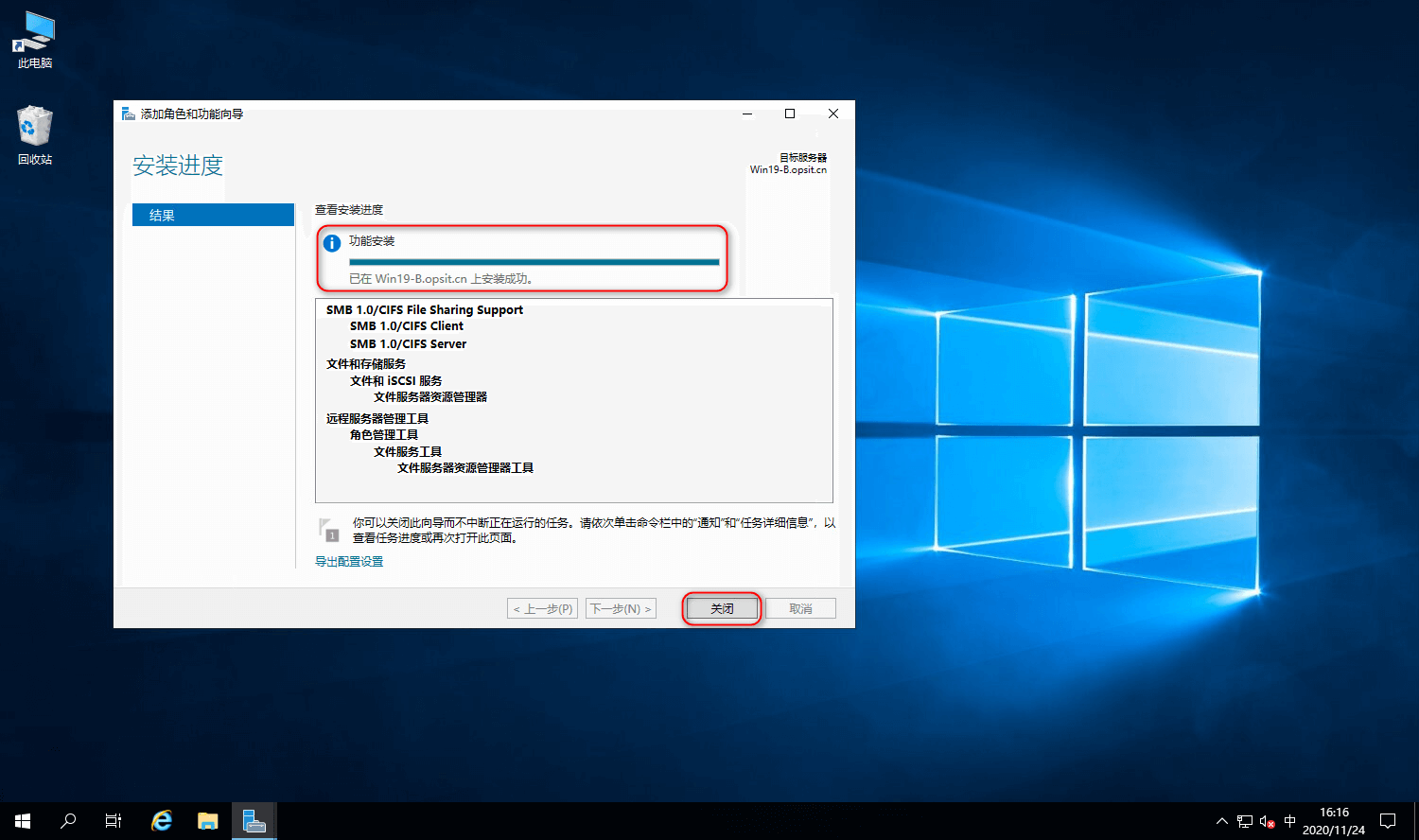Switch to Server Manager taskbar icon
This screenshot has height=840, width=1419.
(x=254, y=821)
